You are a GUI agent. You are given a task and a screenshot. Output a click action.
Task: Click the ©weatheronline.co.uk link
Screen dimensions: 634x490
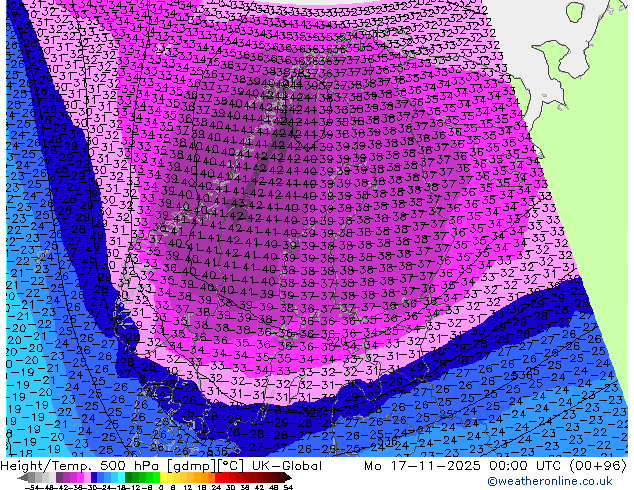pos(550,481)
